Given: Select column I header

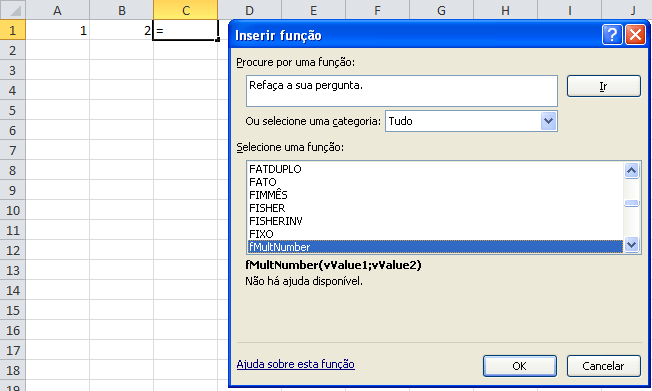Looking at the screenshot, I should (x=570, y=10).
